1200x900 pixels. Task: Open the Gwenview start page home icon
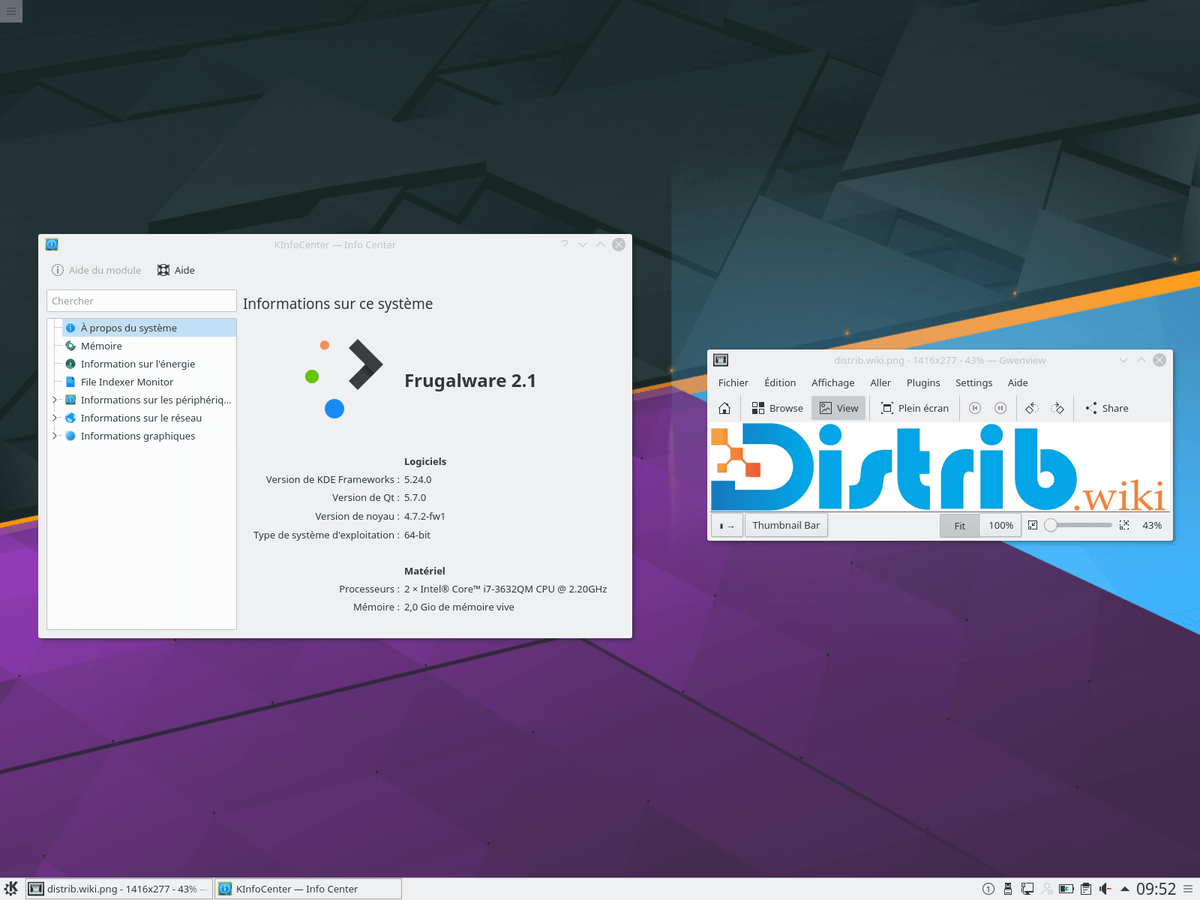click(x=725, y=408)
